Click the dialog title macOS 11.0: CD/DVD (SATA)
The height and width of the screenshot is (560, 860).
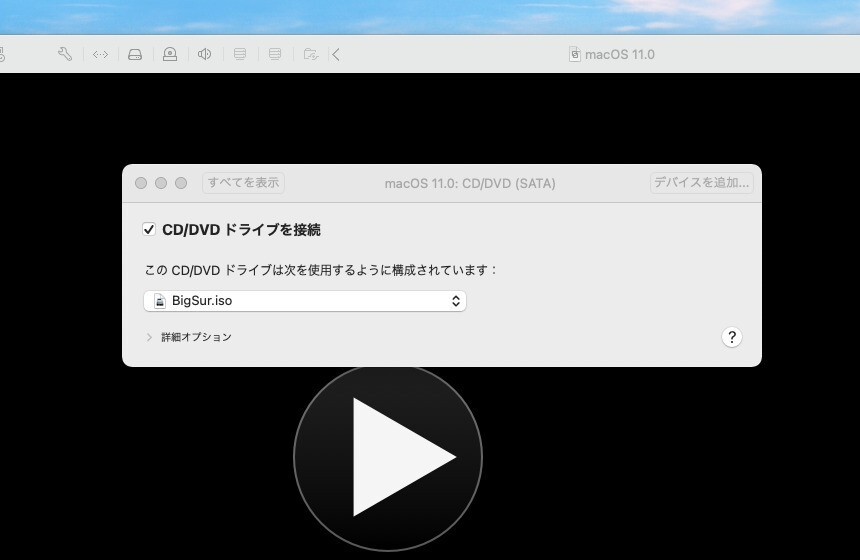[470, 183]
